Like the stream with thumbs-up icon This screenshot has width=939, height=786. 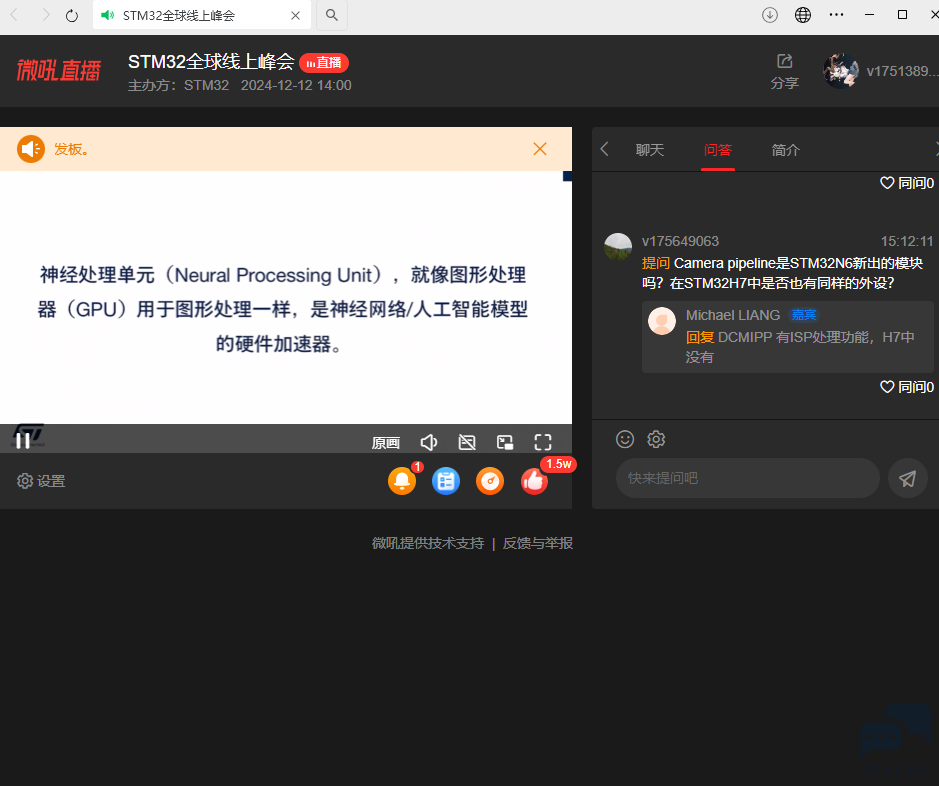point(534,481)
